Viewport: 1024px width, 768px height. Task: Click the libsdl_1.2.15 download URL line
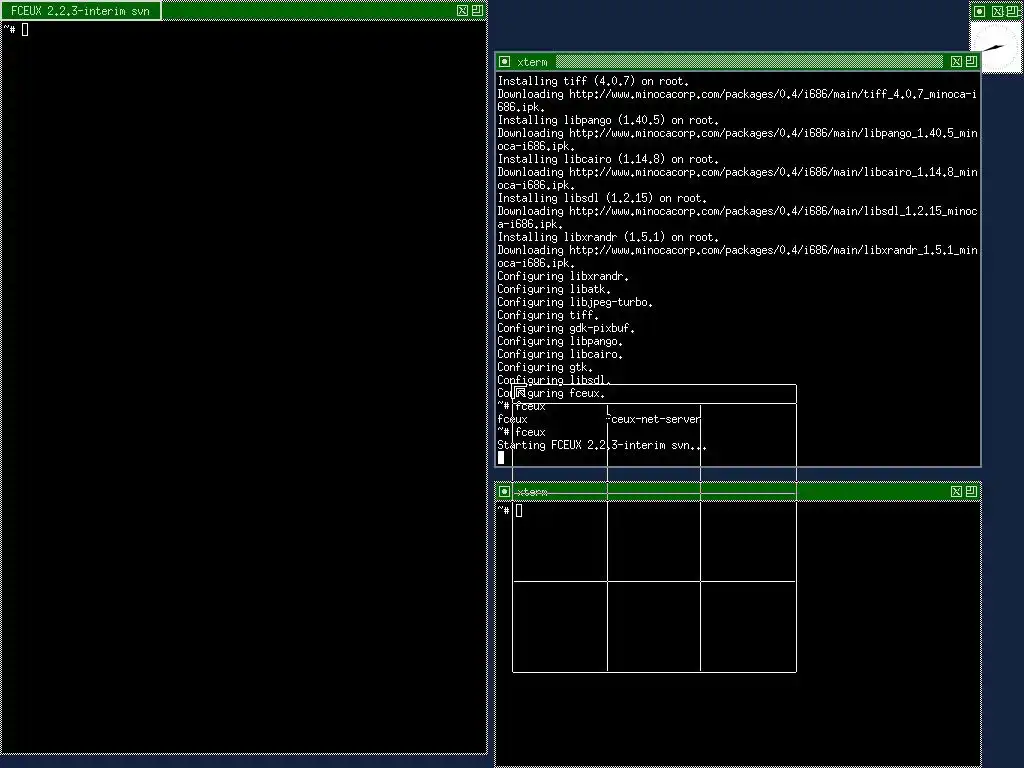737,217
